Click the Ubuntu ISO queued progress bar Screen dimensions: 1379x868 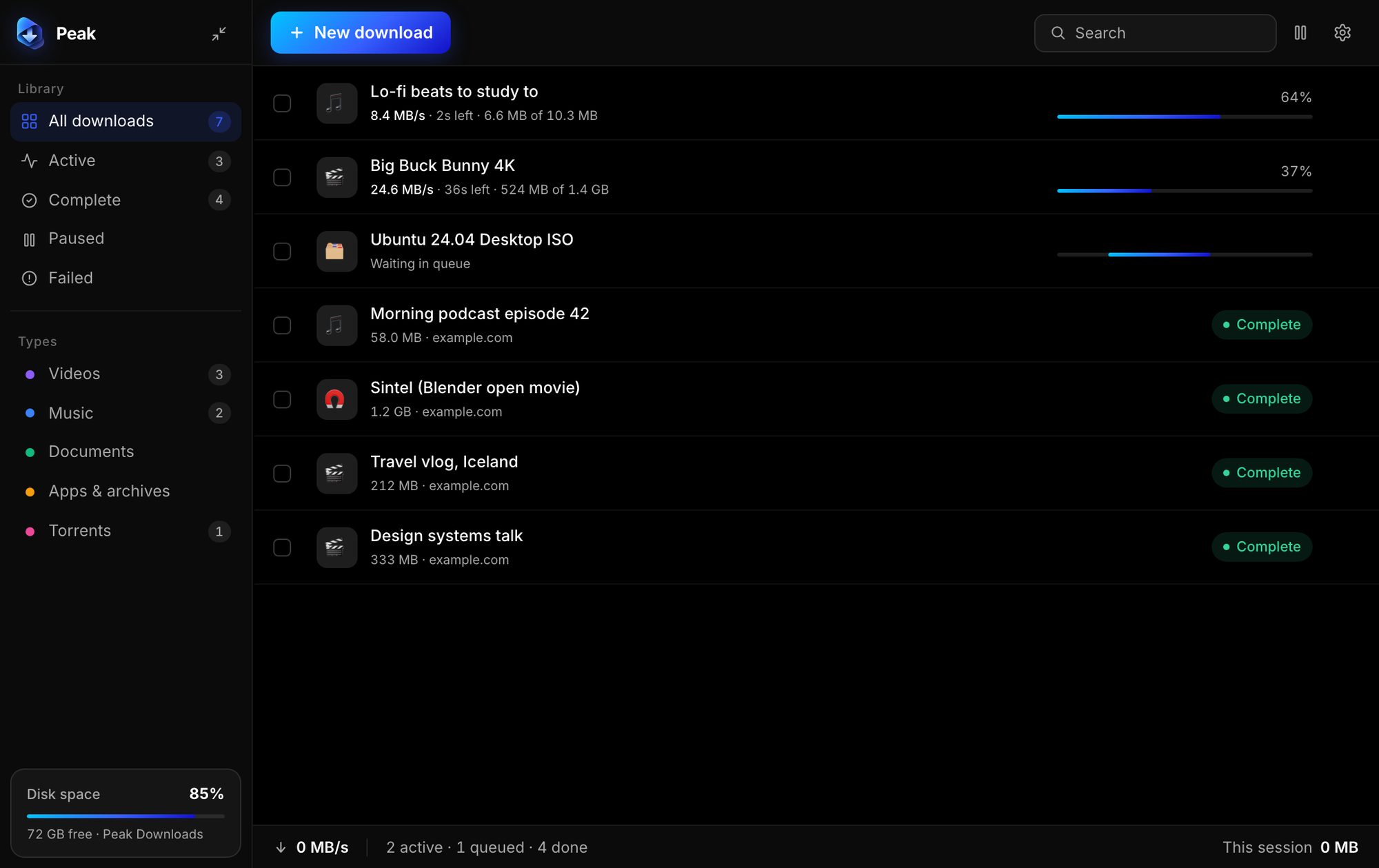coord(1185,254)
